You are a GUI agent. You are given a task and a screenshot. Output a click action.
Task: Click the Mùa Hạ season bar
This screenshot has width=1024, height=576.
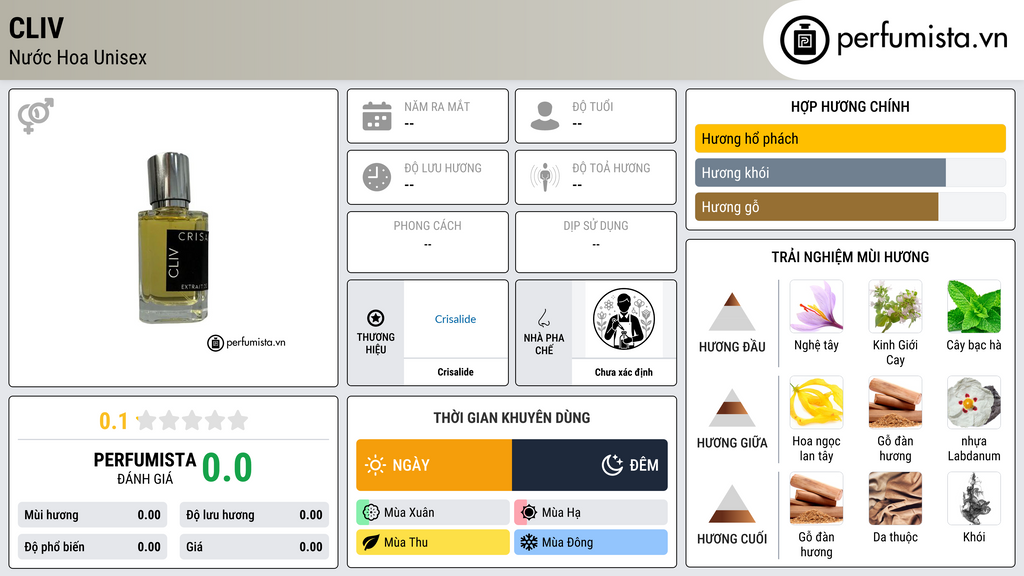pyautogui.click(x=591, y=513)
